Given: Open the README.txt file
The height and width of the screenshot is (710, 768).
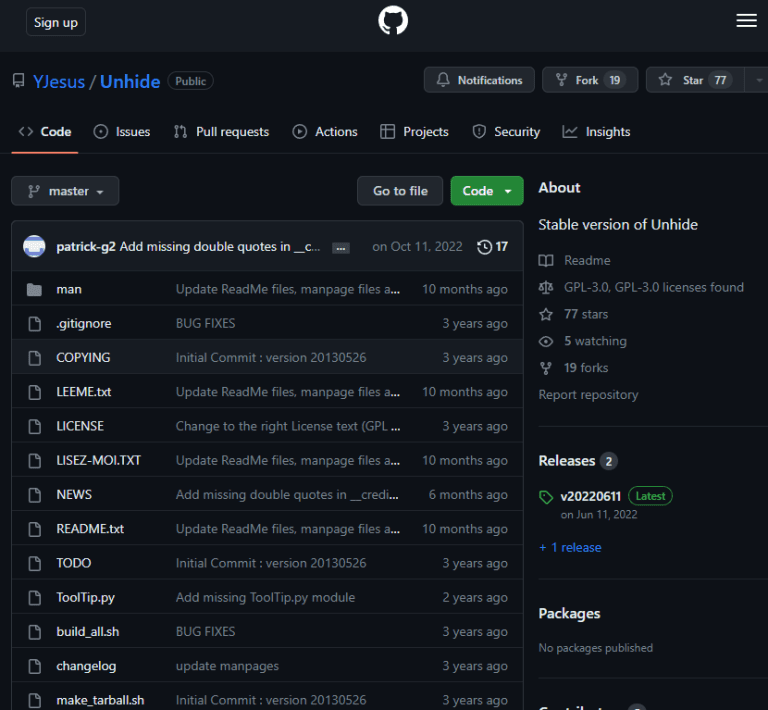Looking at the screenshot, I should (x=90, y=529).
